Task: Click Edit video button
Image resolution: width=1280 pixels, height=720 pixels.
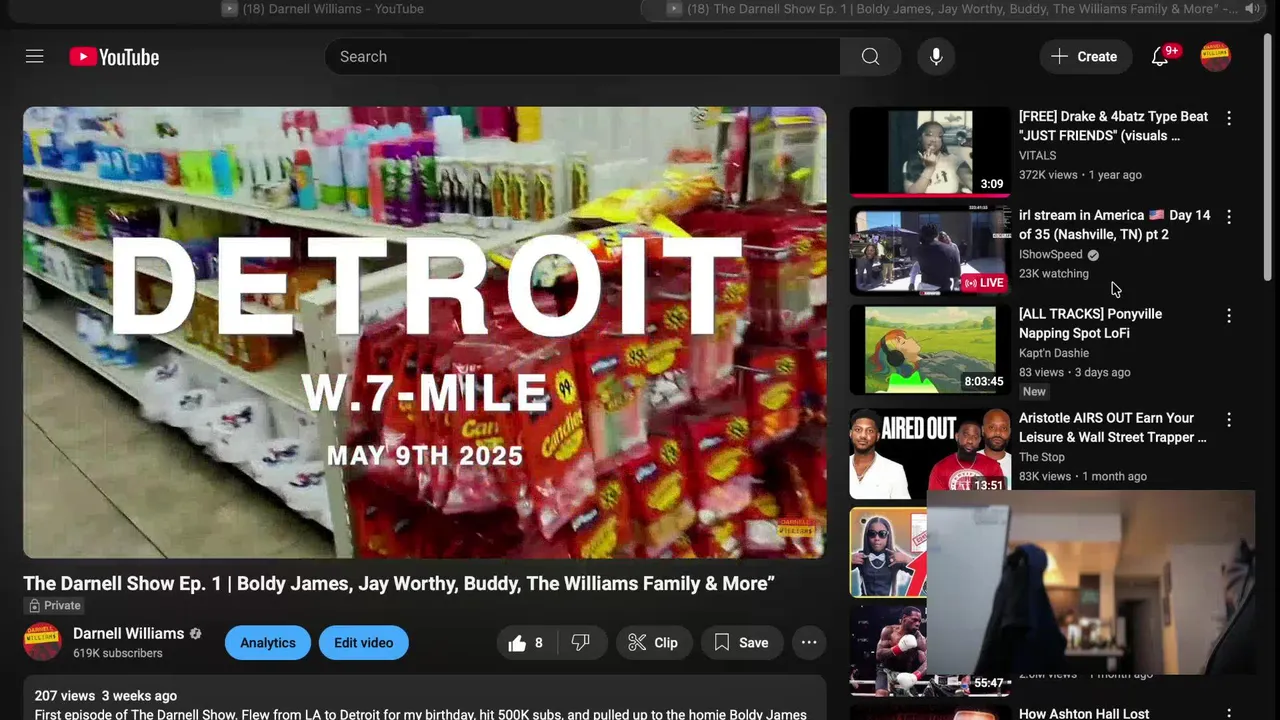Action: (x=364, y=643)
